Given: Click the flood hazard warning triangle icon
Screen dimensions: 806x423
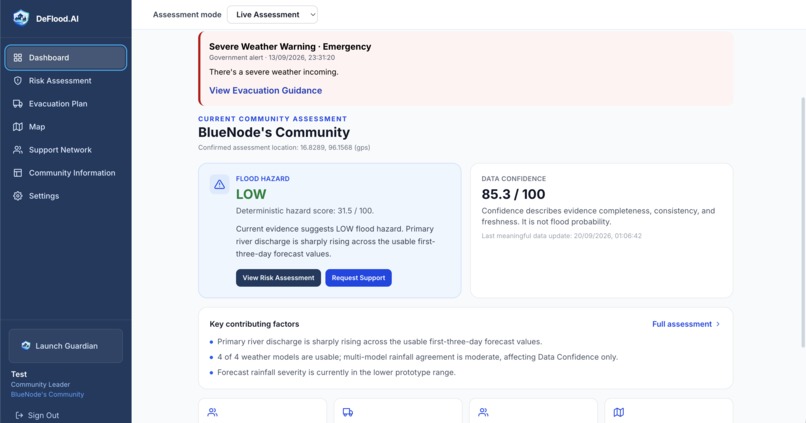Looking at the screenshot, I should coord(219,185).
